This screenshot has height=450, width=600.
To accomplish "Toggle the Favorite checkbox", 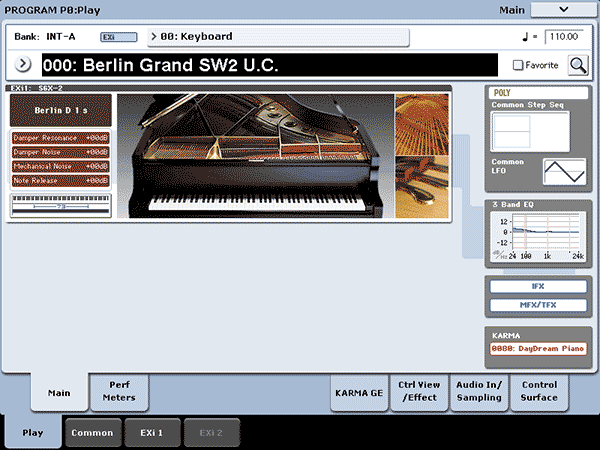I will (x=517, y=65).
